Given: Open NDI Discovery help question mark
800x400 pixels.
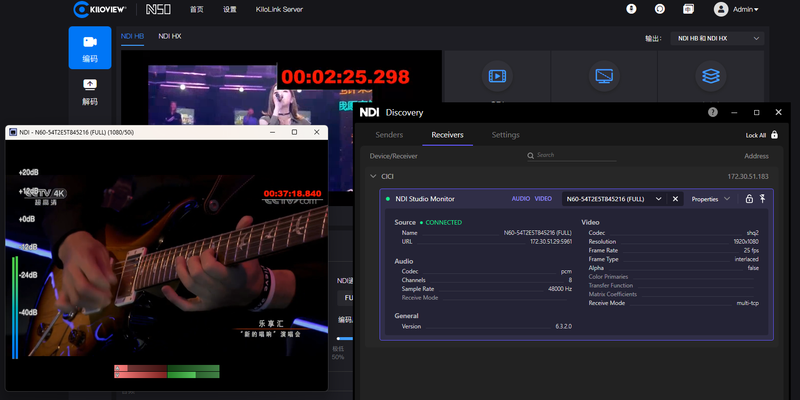Looking at the screenshot, I should 713,112.
